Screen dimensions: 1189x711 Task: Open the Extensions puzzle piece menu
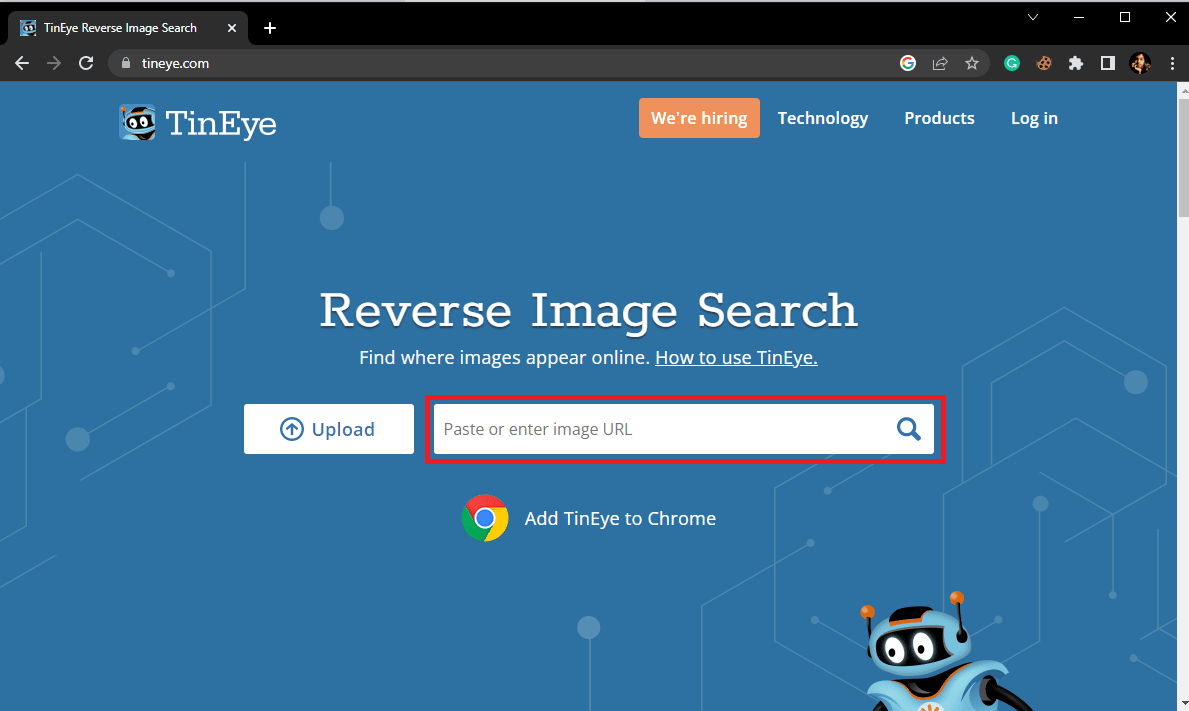[x=1076, y=64]
